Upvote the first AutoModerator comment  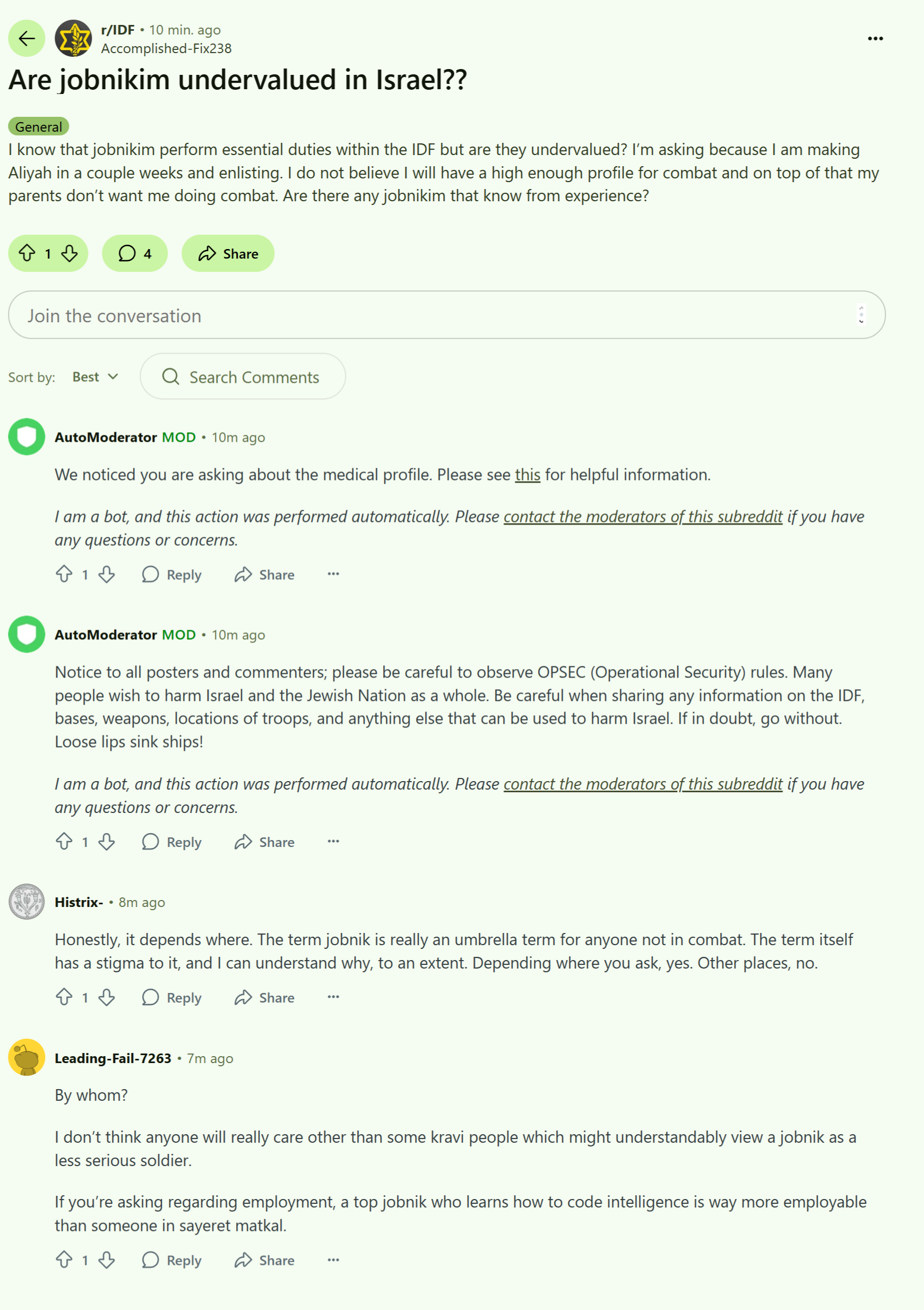pyautogui.click(x=64, y=574)
